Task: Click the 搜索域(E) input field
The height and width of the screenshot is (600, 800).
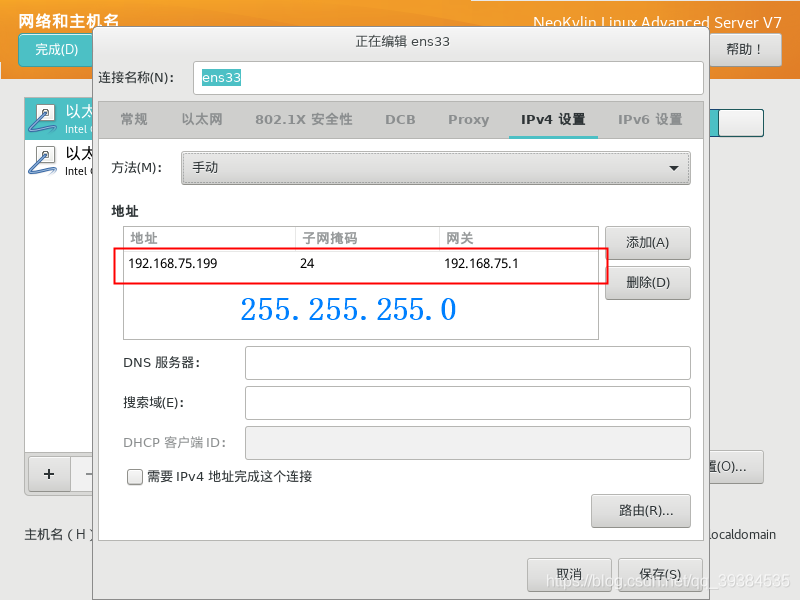Action: (467, 403)
